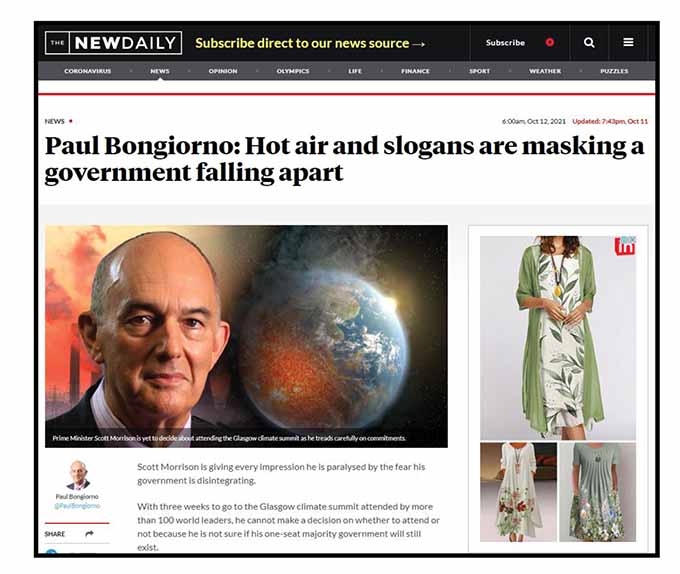Click the share arrow icon
Viewport: 680px width, 574px height.
(x=89, y=533)
